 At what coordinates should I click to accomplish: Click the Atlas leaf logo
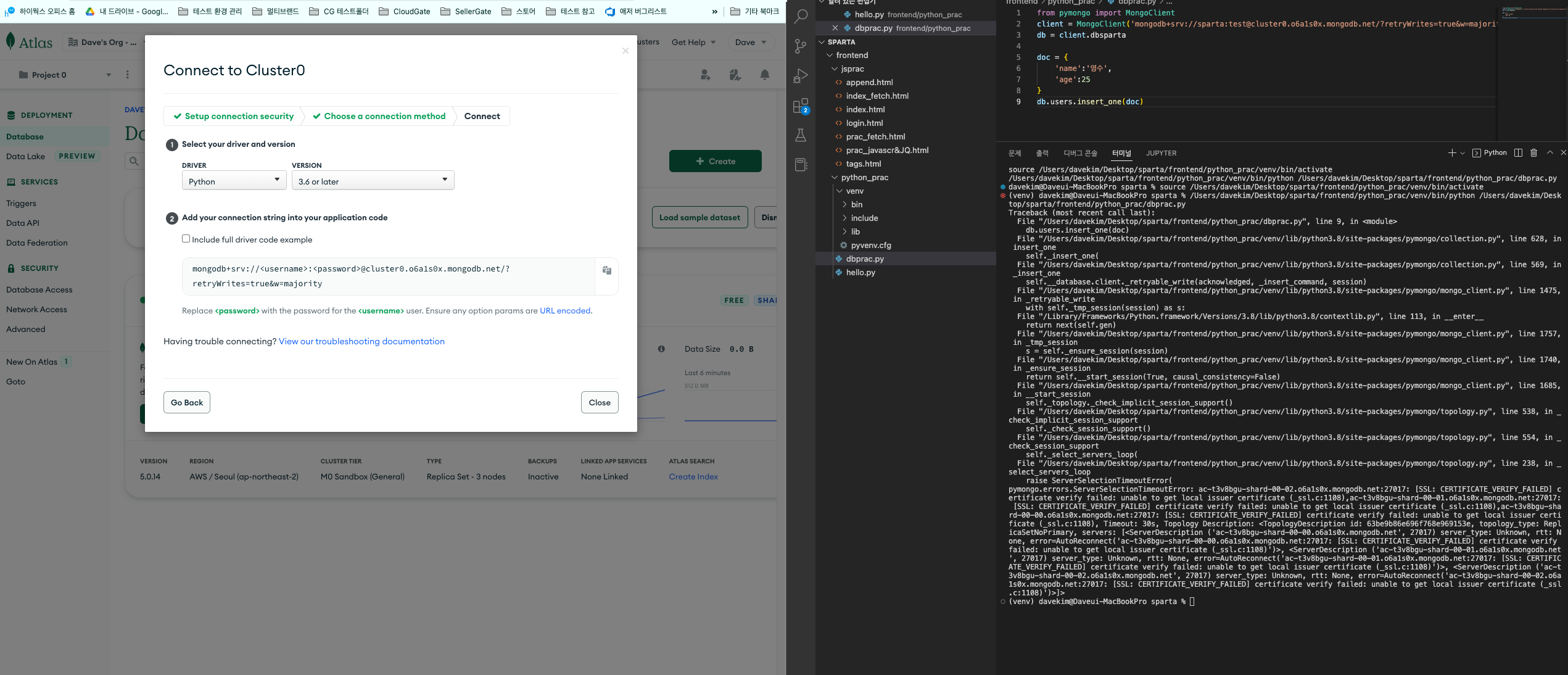click(10, 41)
